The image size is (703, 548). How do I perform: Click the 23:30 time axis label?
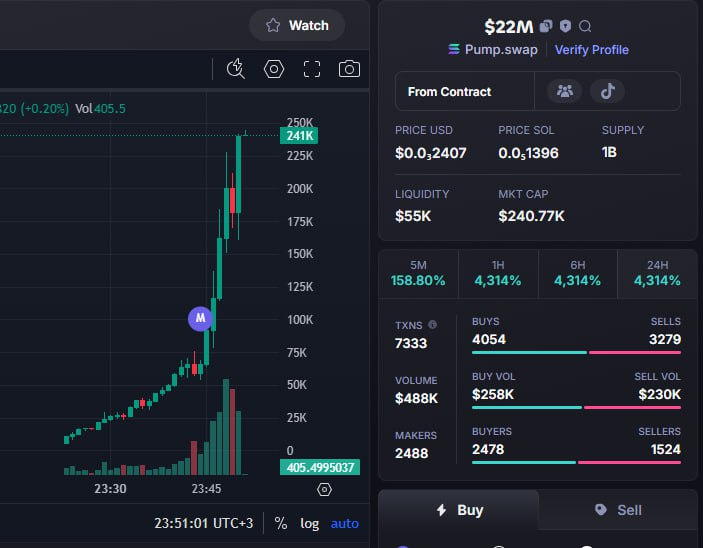pyautogui.click(x=110, y=488)
